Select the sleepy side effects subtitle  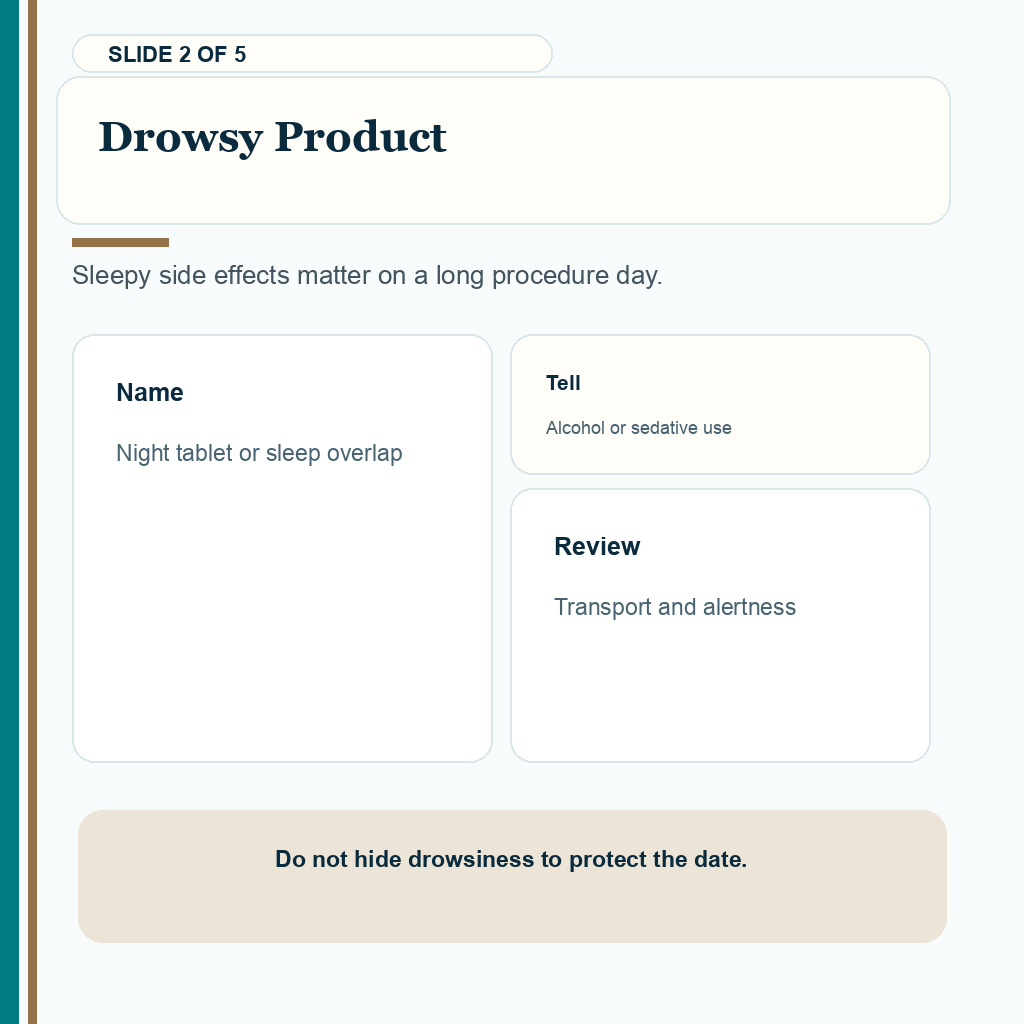point(367,276)
